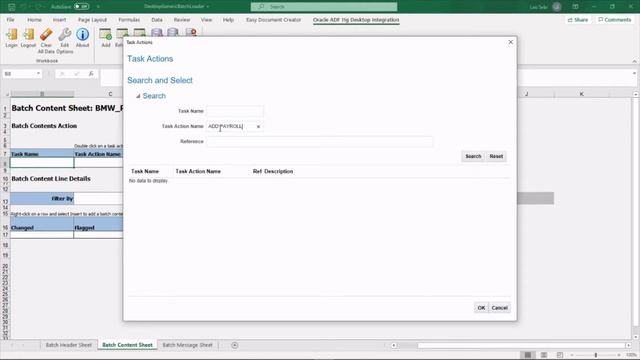This screenshot has width=640, height=360.
Task: Select Oracle ADF 11g Desktop Integration tab
Action: point(356,20)
